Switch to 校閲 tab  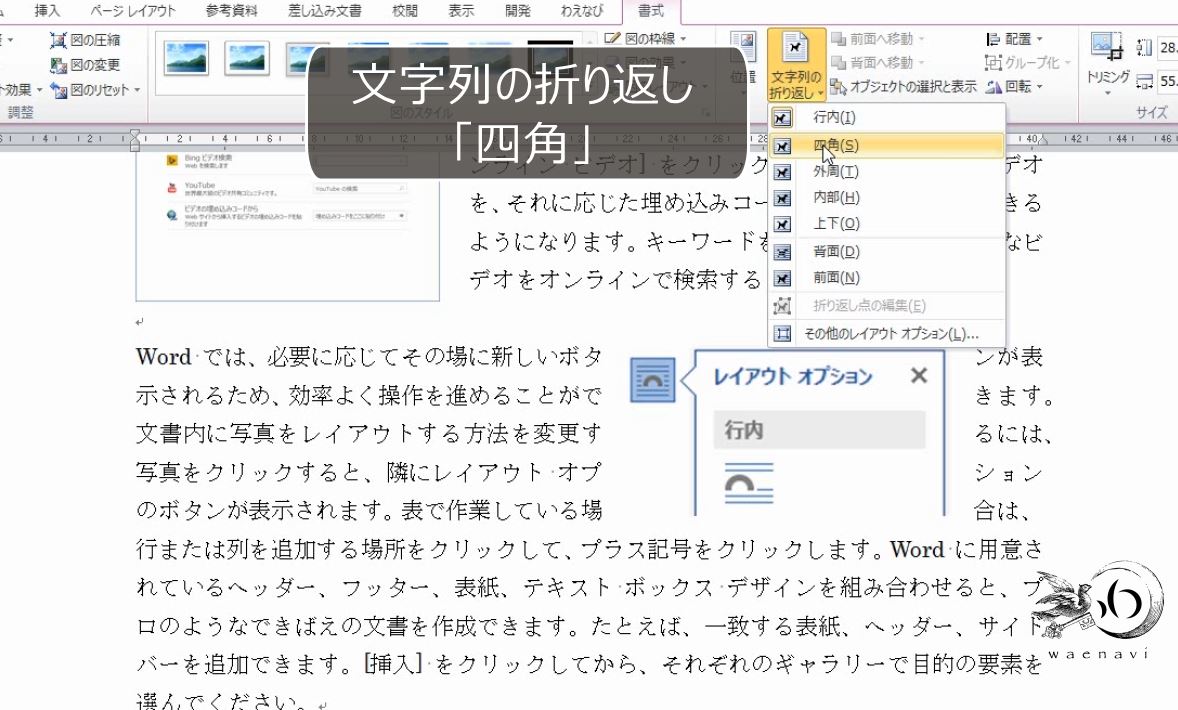(x=405, y=11)
